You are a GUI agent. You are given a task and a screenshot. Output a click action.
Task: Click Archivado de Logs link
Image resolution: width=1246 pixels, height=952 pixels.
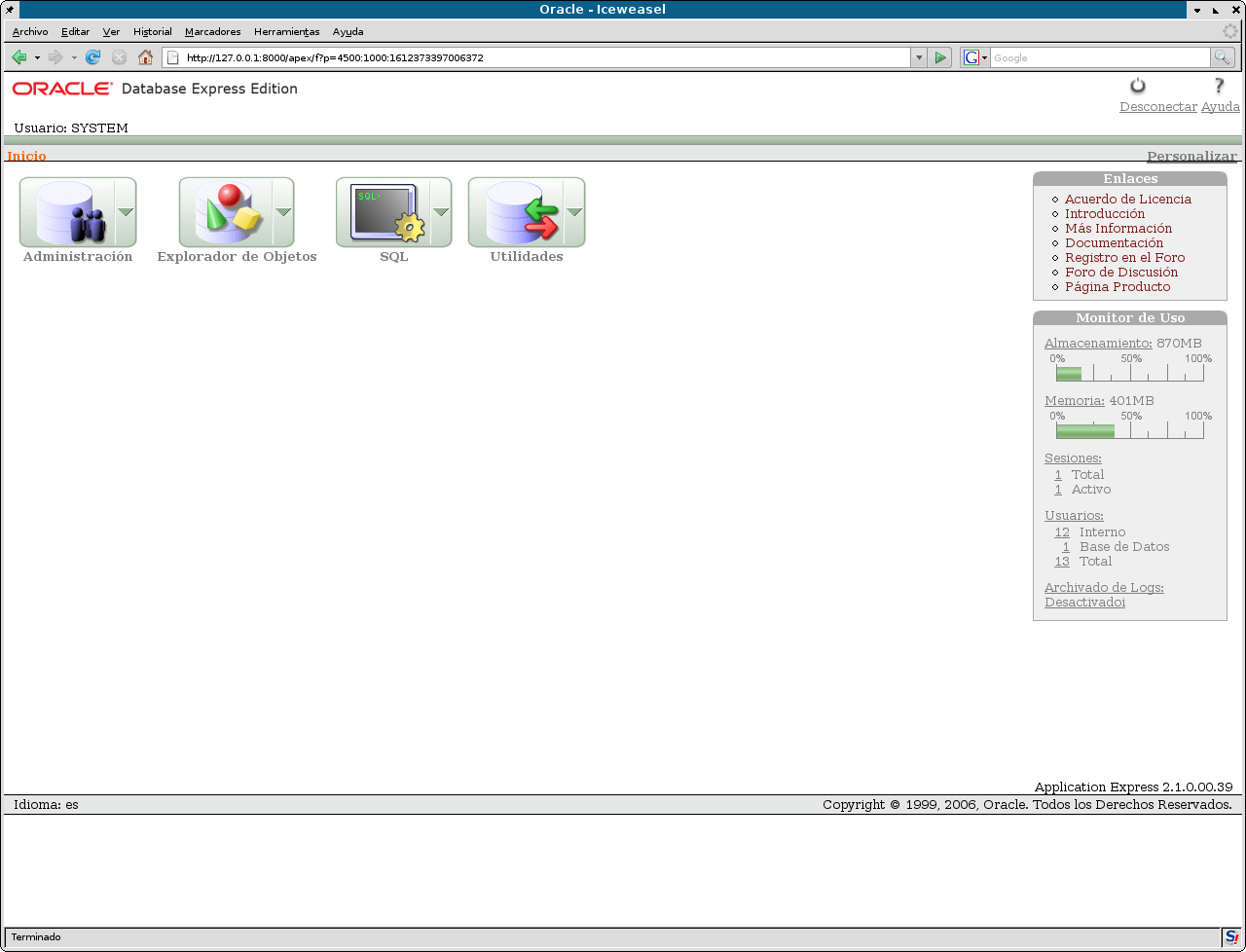coord(1104,587)
